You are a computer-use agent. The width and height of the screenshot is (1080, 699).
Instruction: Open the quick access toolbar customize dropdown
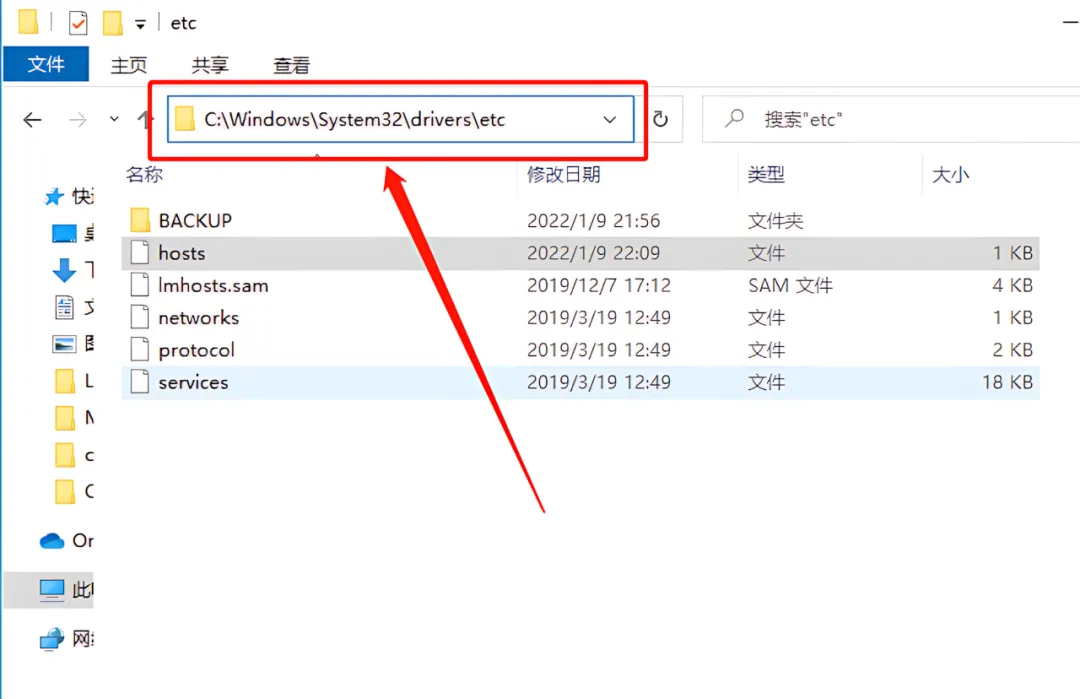tap(140, 25)
